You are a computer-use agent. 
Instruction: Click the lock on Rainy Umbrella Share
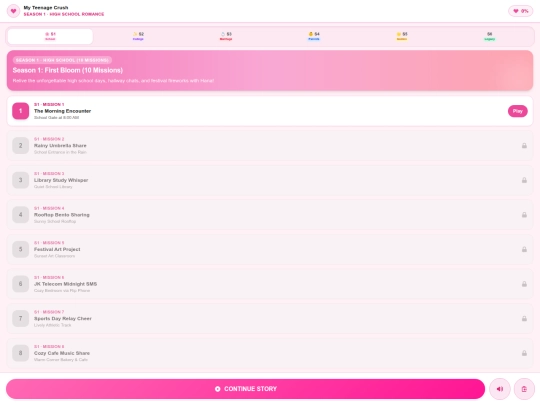click(x=524, y=146)
